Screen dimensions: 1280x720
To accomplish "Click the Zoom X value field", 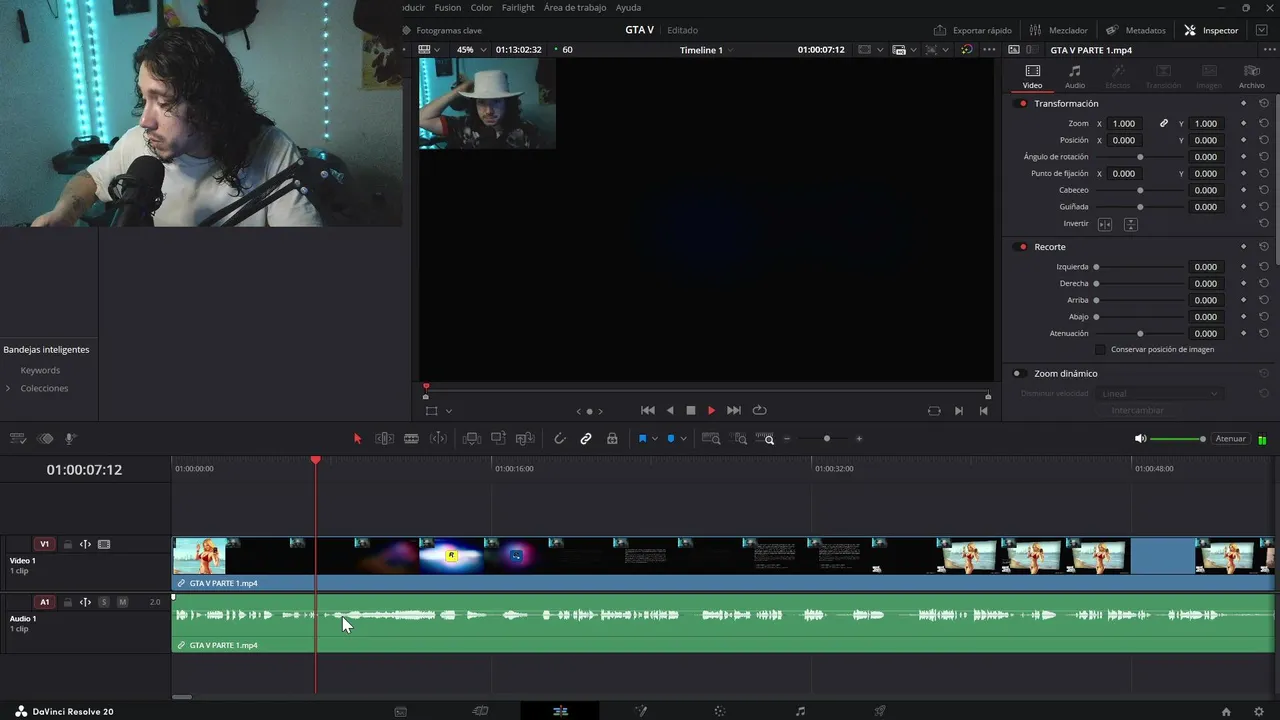I will click(x=1124, y=124).
